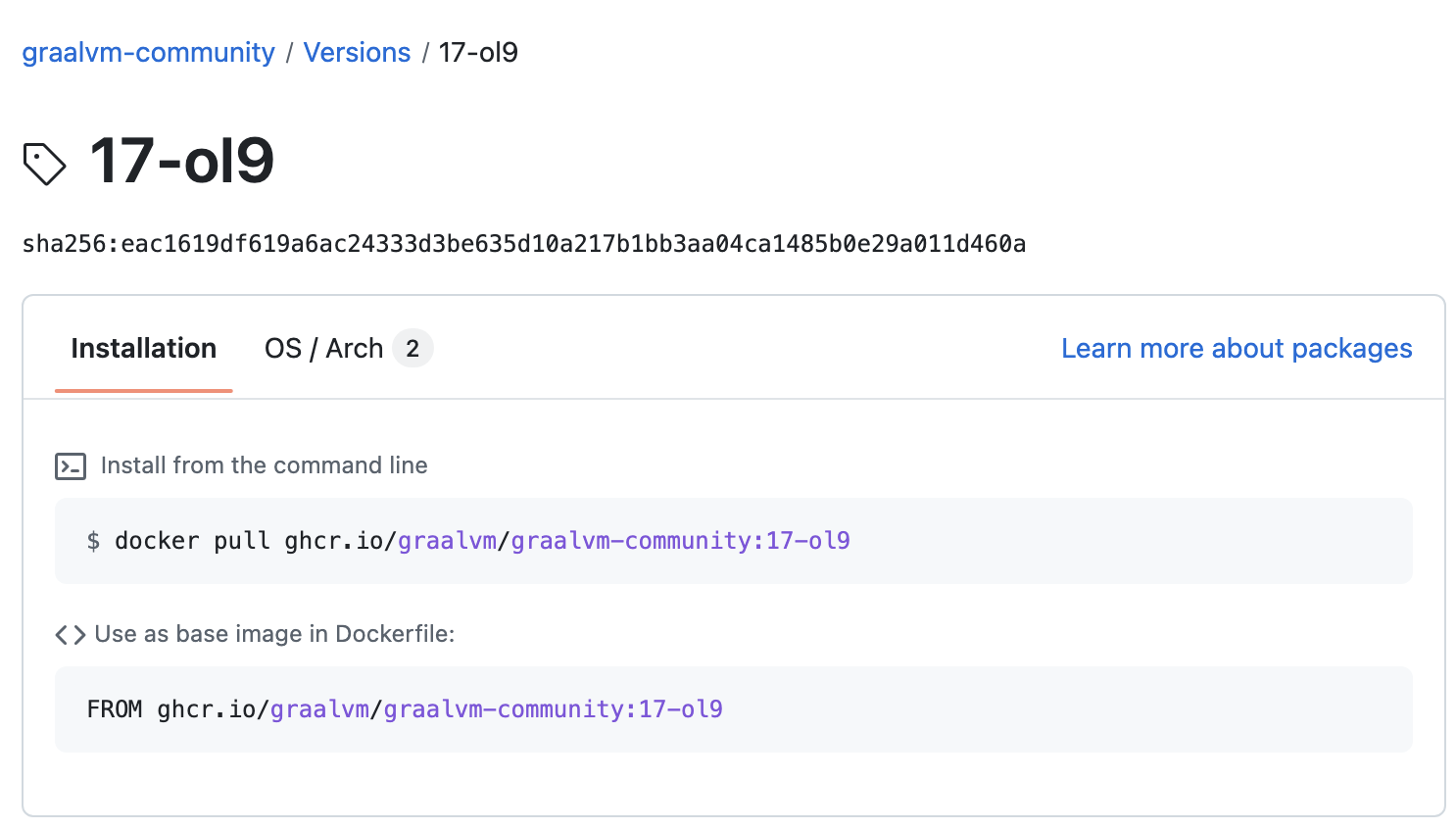Click the code brackets icon by Dockerfile
This screenshot has height=829, width=1456.
71,635
